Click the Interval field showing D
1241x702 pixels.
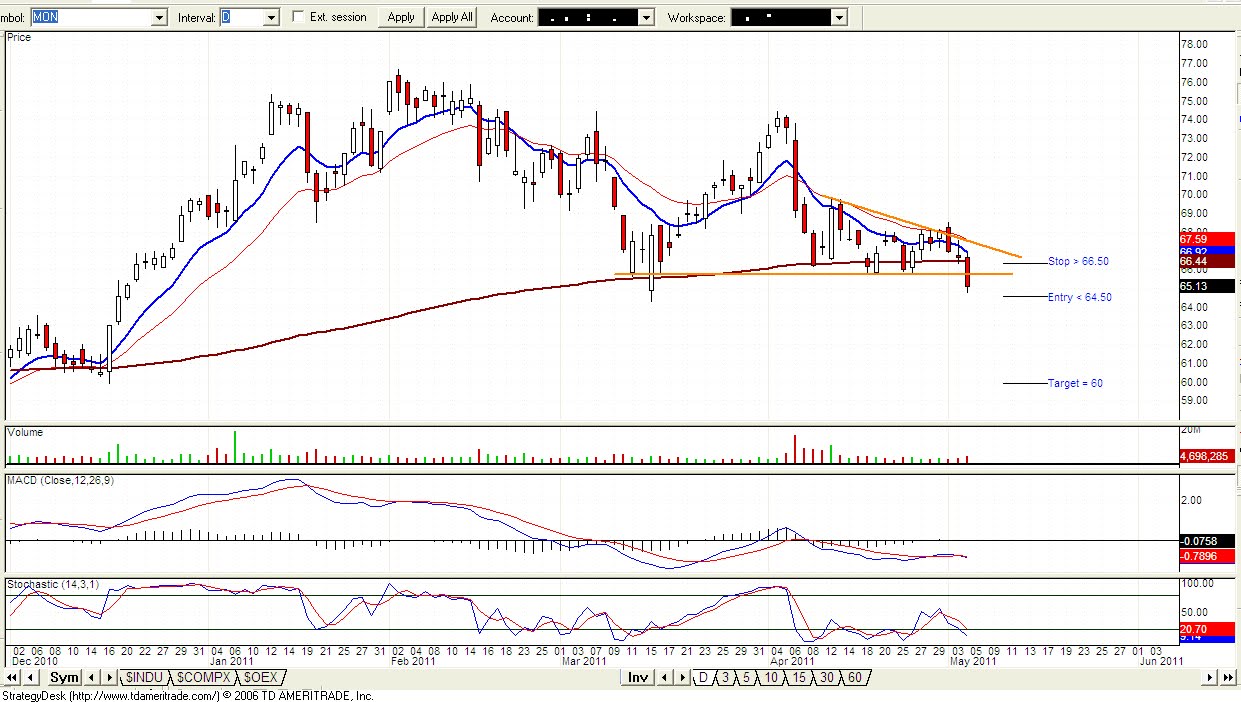click(x=241, y=18)
